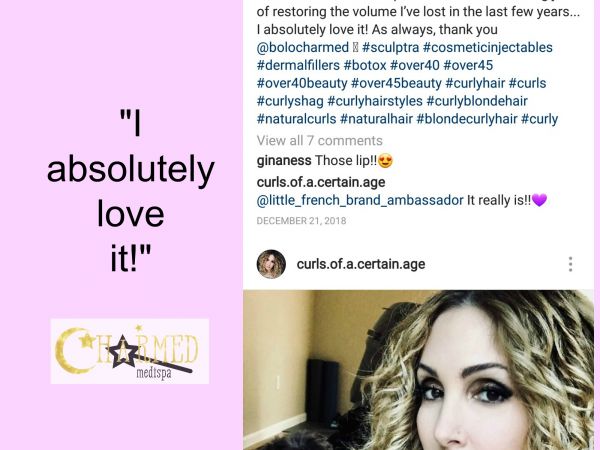The image size is (600, 450).
Task: Open the December 21, 2018 timestamp
Action: (301, 221)
